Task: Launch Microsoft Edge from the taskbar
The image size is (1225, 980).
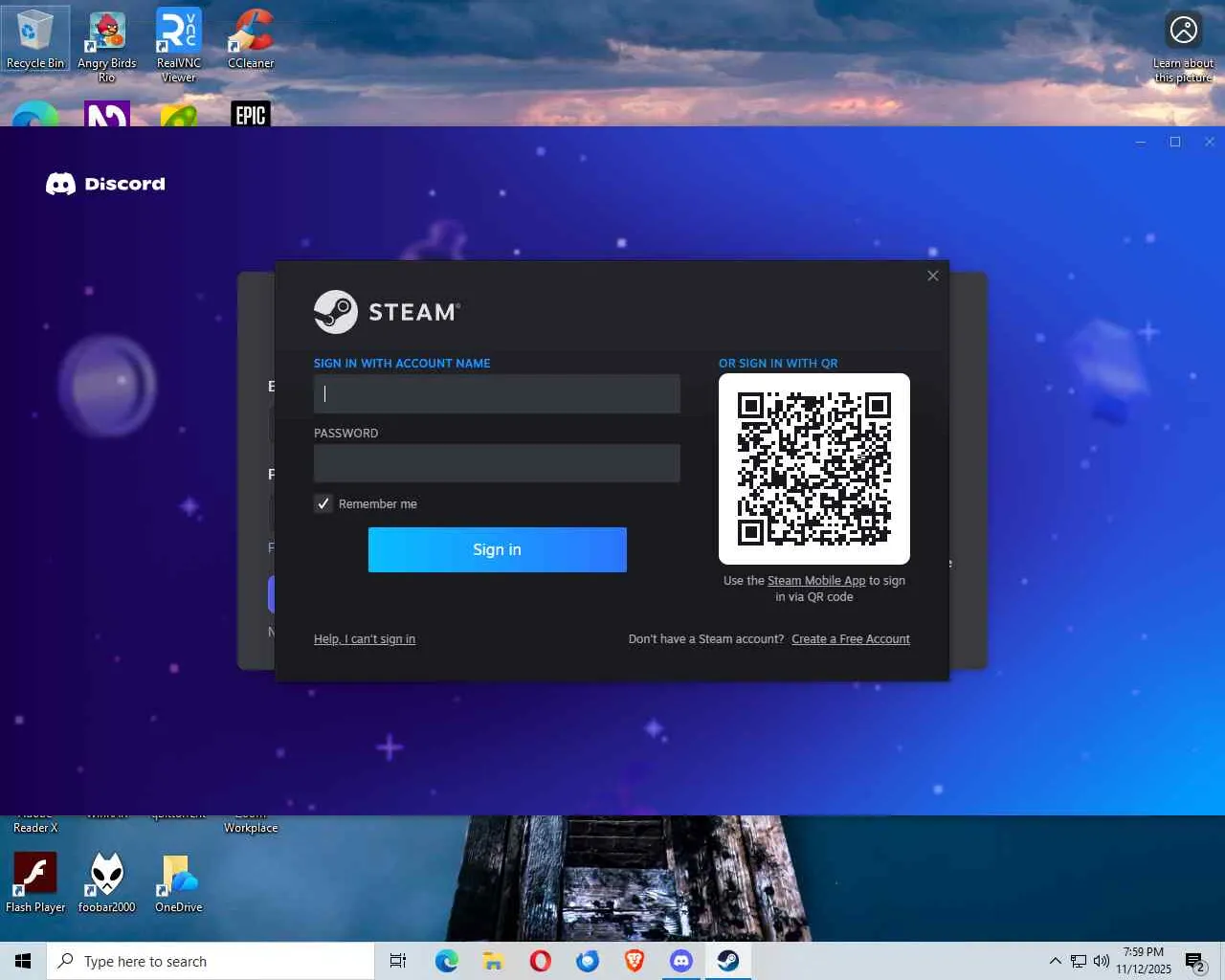Action: tap(446, 961)
